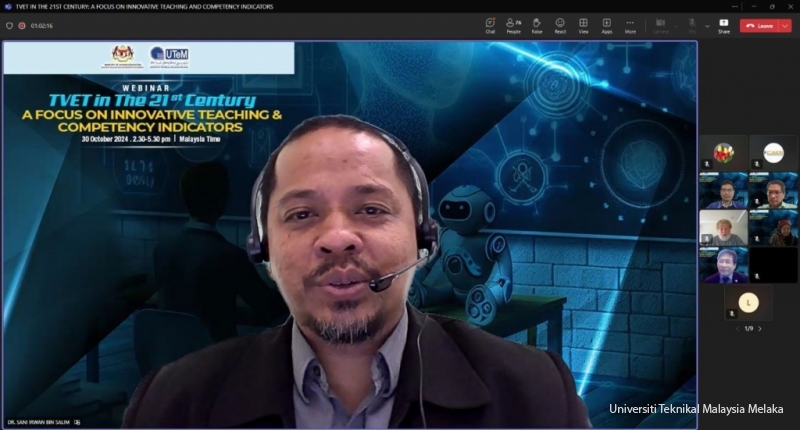Viewport: 800px width, 430px height.
Task: Open the View layout options
Action: 583,25
